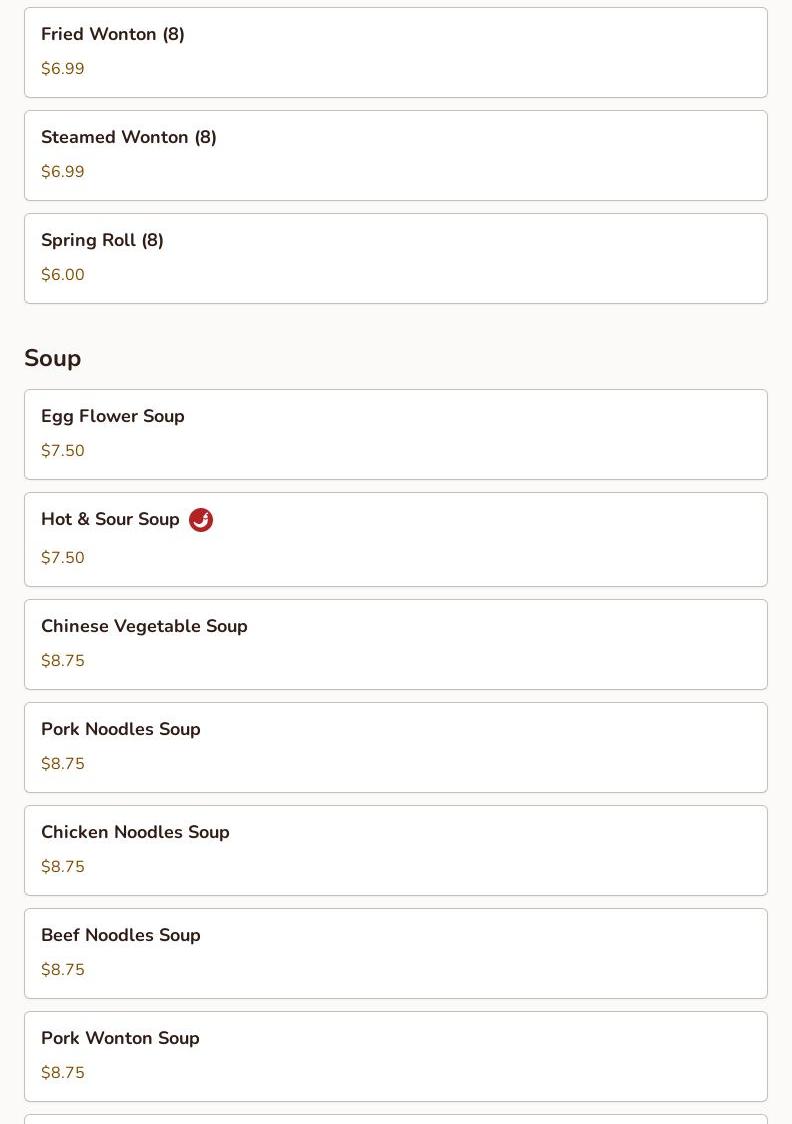The width and height of the screenshot is (792, 1124).
Task: Click the $6.00 Spring Roll price
Action: pyautogui.click(x=63, y=275)
